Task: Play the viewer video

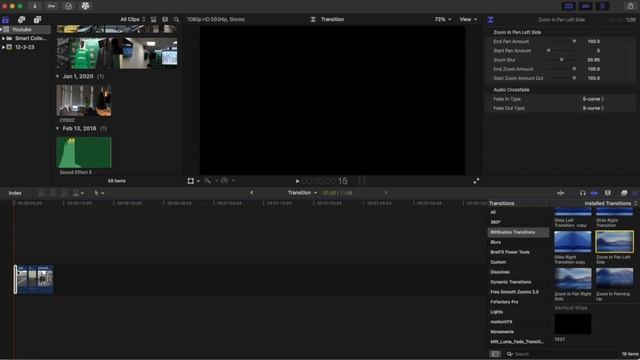Action: tap(298, 181)
